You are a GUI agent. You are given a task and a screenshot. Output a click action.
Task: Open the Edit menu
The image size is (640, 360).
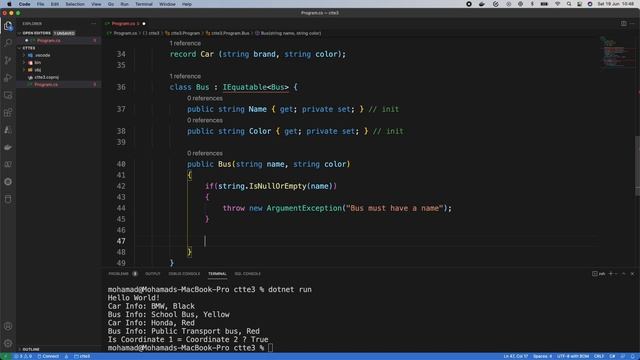(x=55, y=4)
